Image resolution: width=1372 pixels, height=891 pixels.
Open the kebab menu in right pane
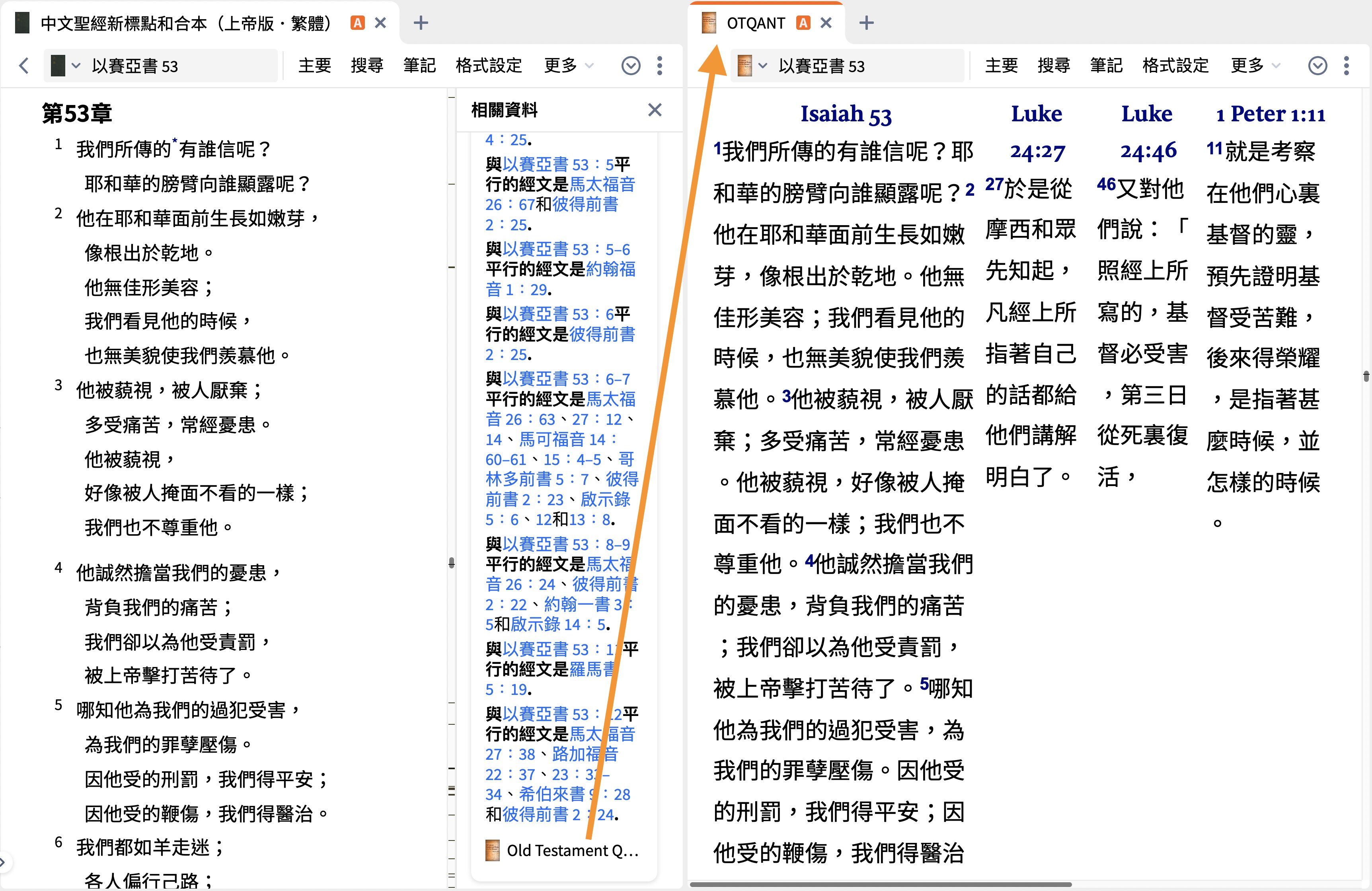pos(1347,66)
